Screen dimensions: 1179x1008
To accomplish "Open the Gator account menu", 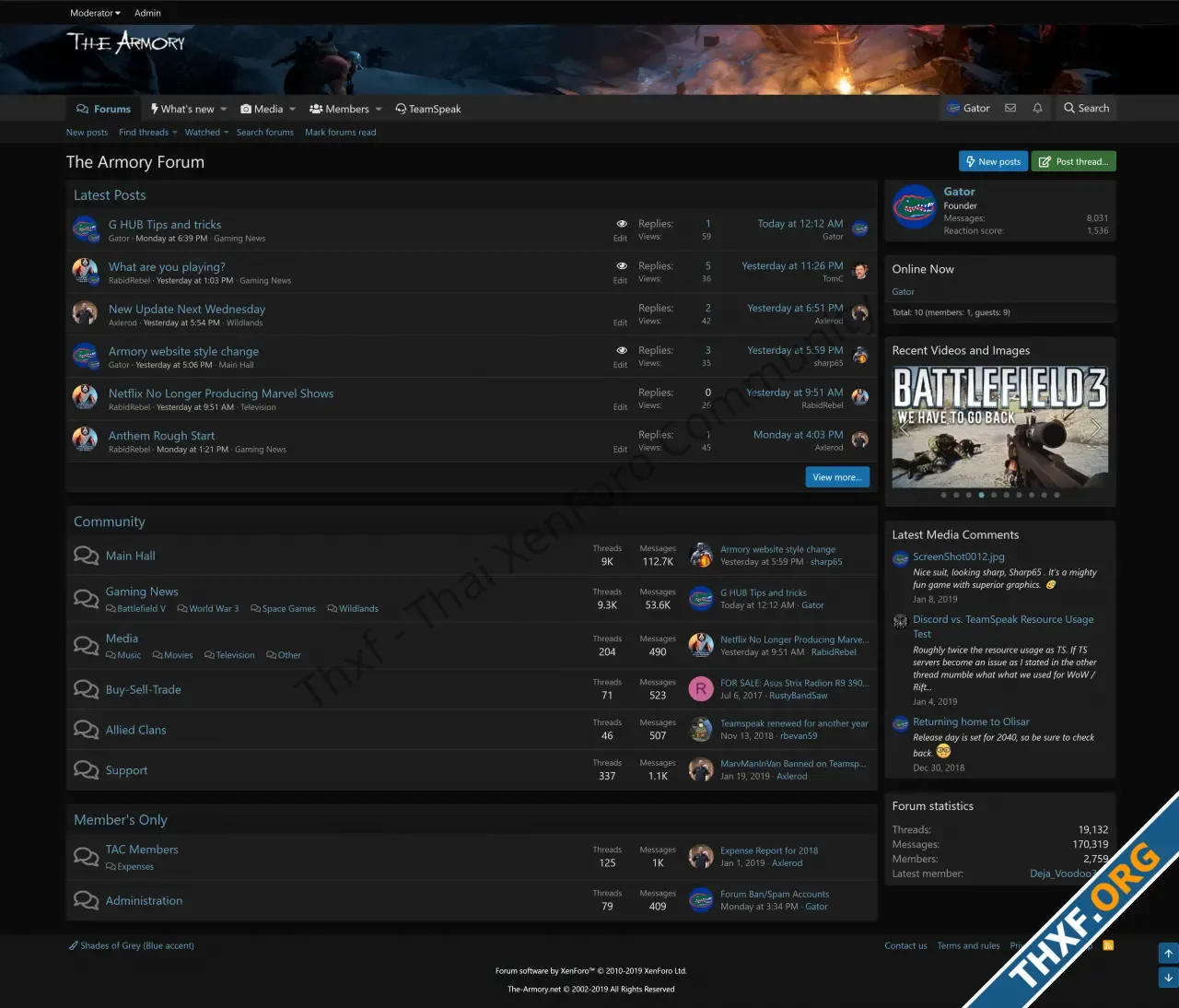I will tap(968, 108).
